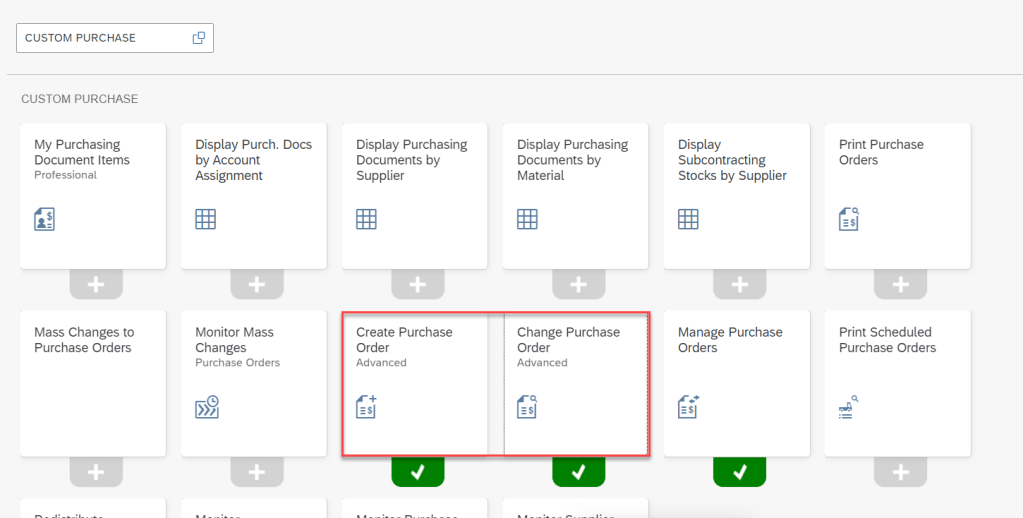The width and height of the screenshot is (1023, 518).
Task: Click the Create Purchase Order document icon
Action: click(x=366, y=407)
